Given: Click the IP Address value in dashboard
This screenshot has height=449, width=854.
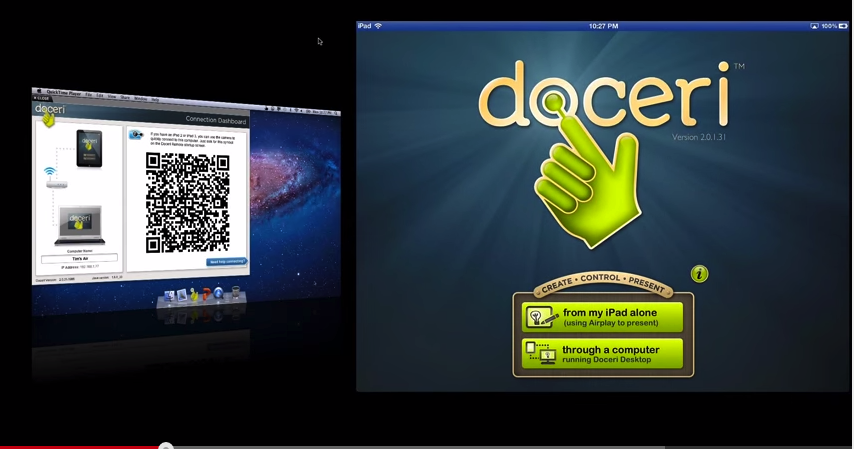Looking at the screenshot, I should (90, 266).
